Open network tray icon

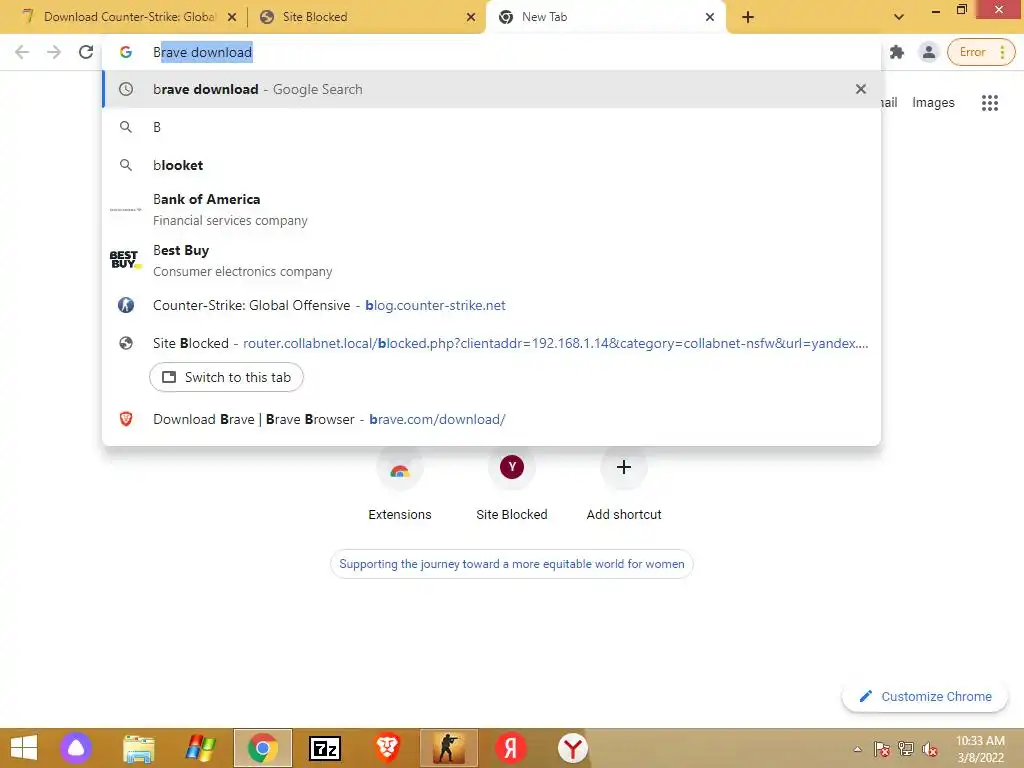coord(906,749)
